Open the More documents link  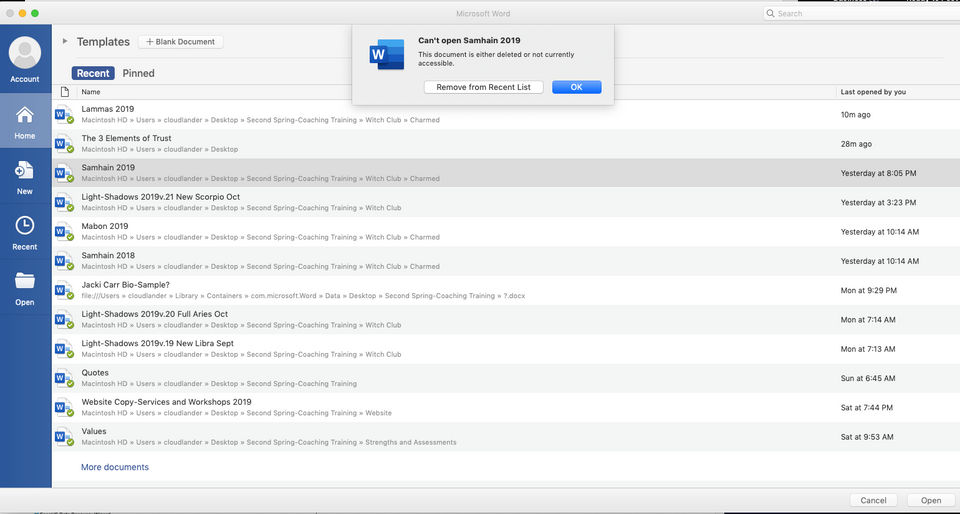115,467
